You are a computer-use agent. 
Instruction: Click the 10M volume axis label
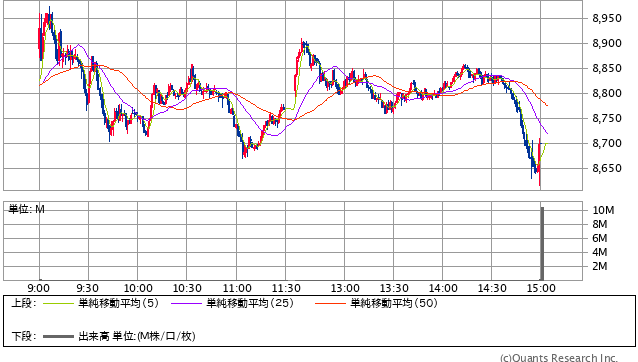pos(603,210)
